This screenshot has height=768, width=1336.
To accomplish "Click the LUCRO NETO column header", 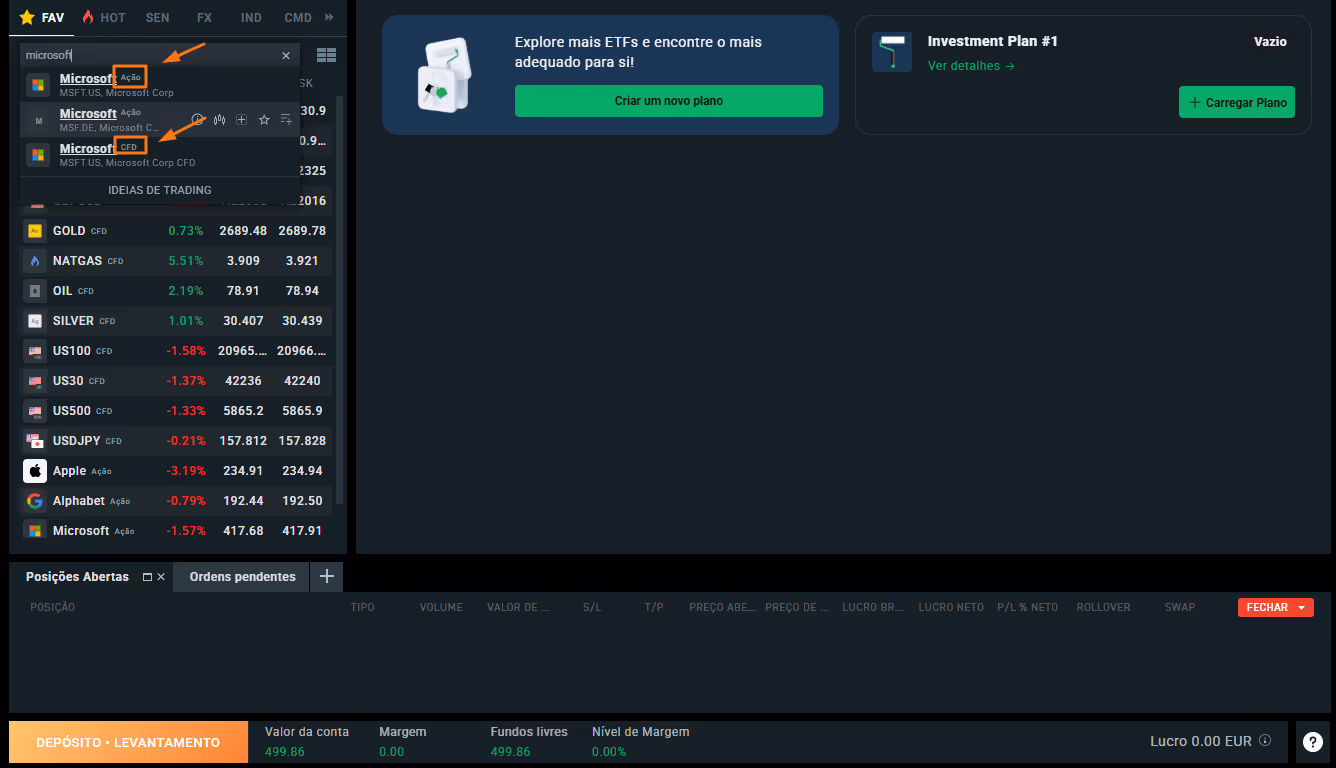I will (951, 607).
